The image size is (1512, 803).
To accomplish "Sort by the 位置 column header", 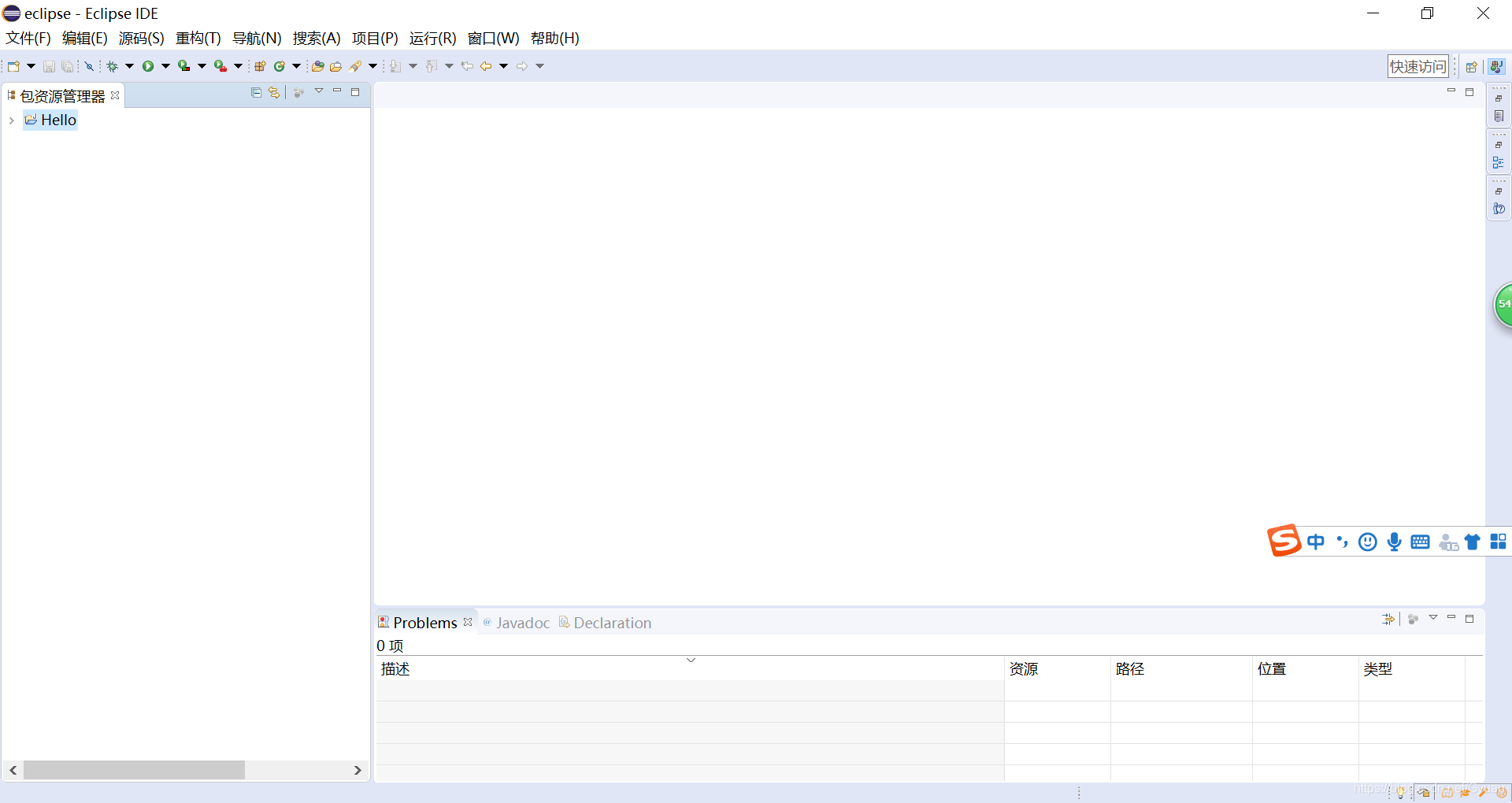I will click(1306, 669).
